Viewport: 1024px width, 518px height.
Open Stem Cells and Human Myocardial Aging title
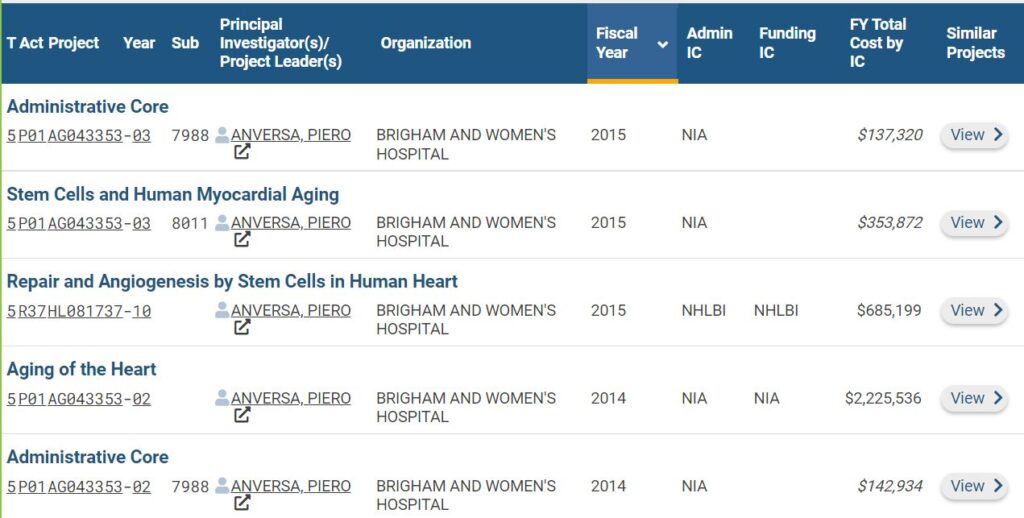pyautogui.click(x=173, y=194)
